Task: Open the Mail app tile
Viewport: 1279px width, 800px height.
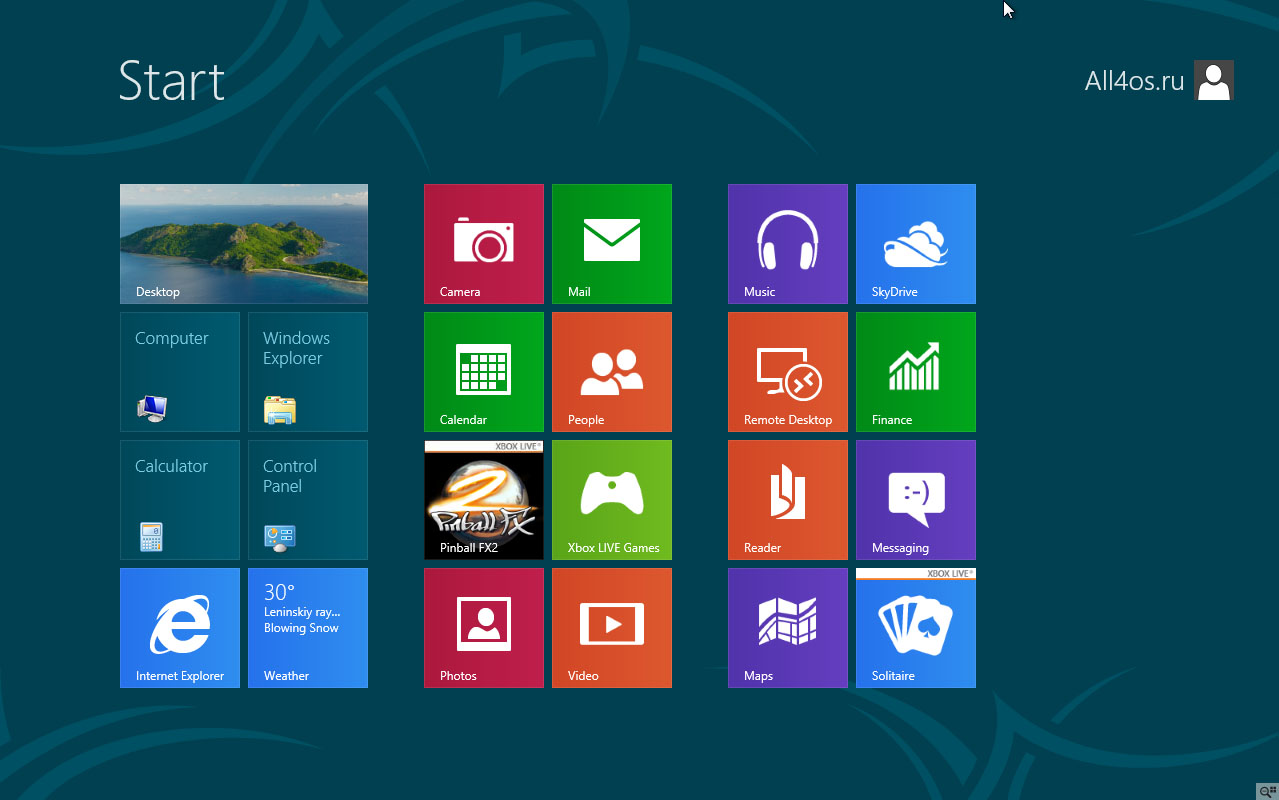Action: click(612, 244)
